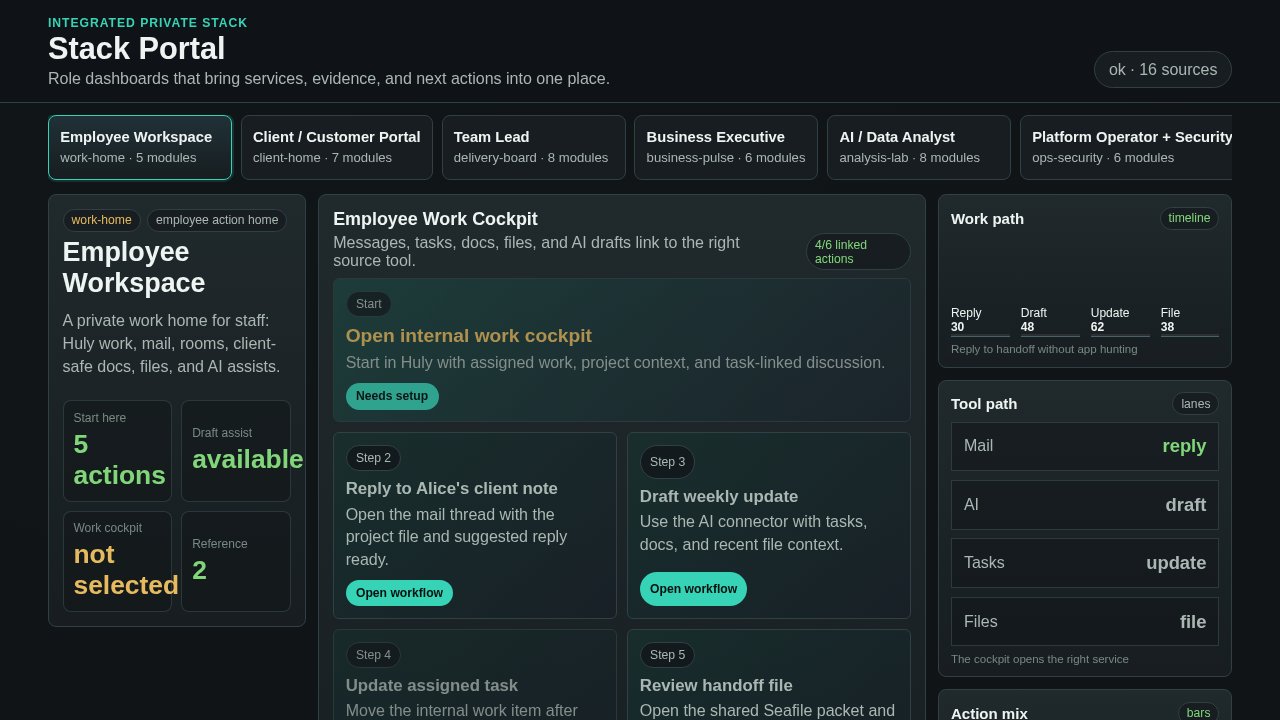The width and height of the screenshot is (1280, 720).
Task: Select the AI draft lane
Action: click(1085, 505)
